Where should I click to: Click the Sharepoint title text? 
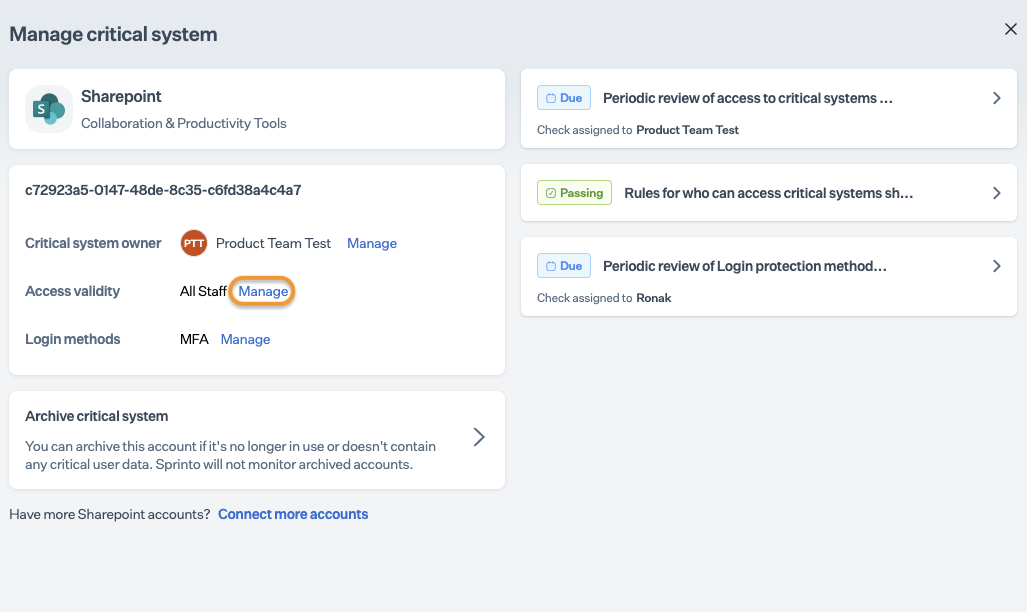coord(121,97)
